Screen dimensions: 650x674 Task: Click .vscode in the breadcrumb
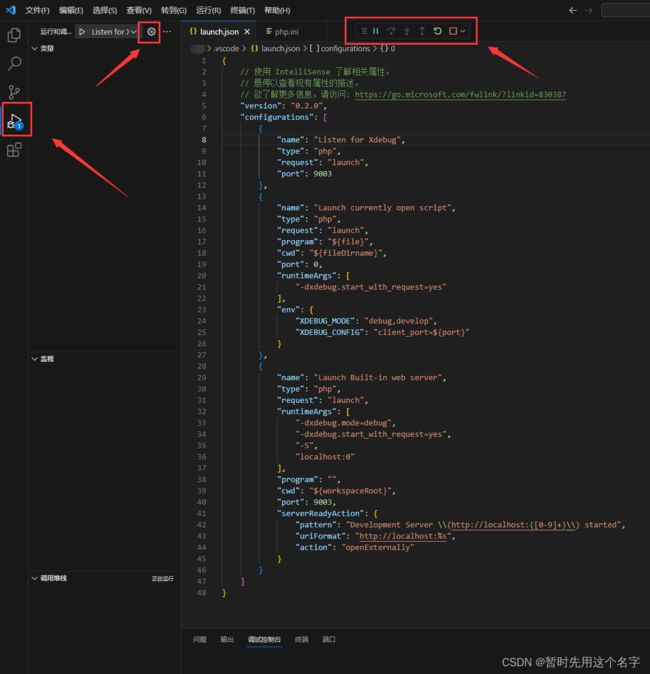[x=226, y=48]
